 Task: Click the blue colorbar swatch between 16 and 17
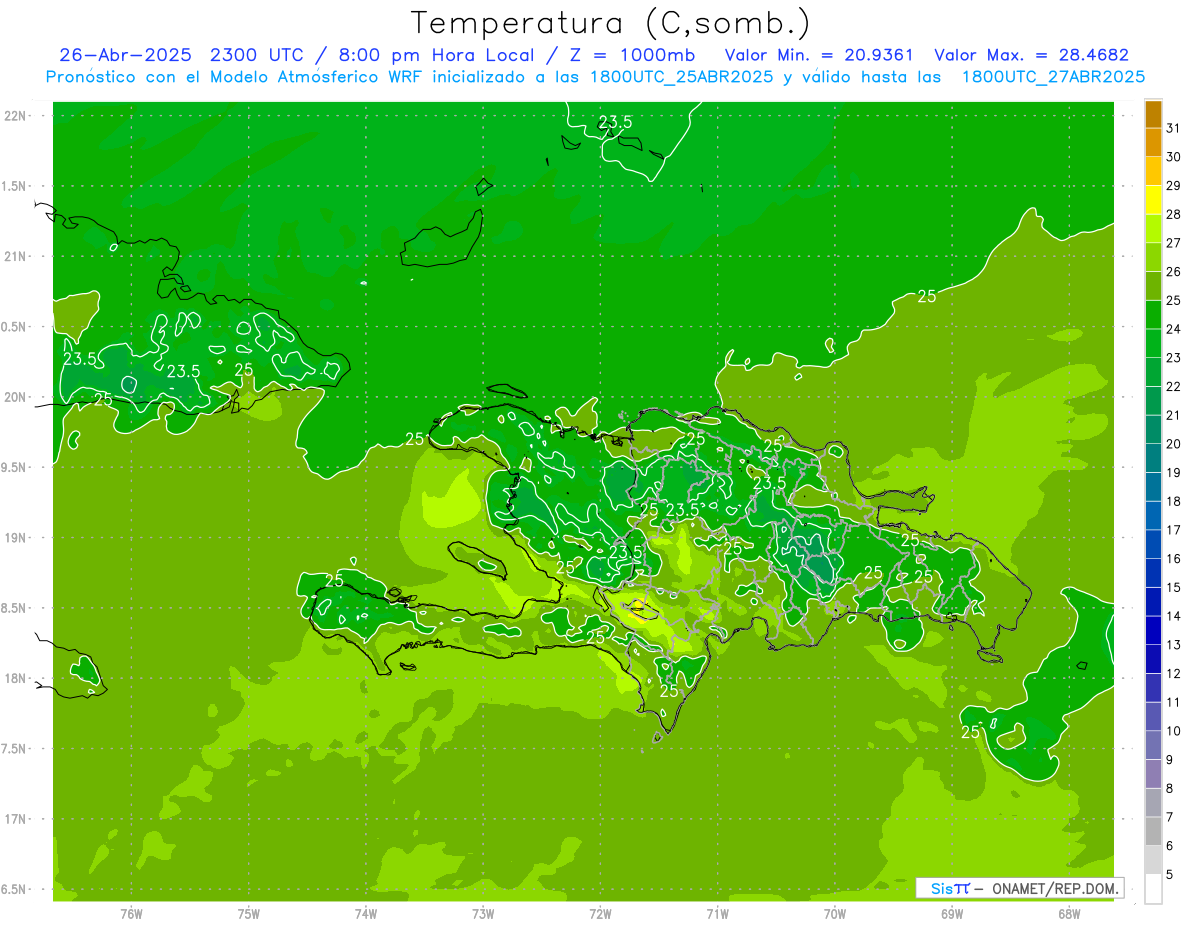1153,544
